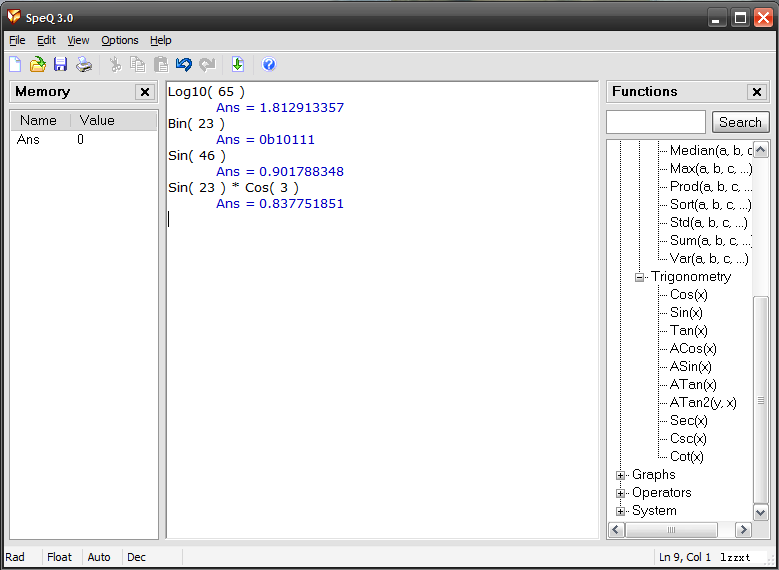Select the Ans row in Memory table
This screenshot has height=570, width=779.
[x=84, y=140]
